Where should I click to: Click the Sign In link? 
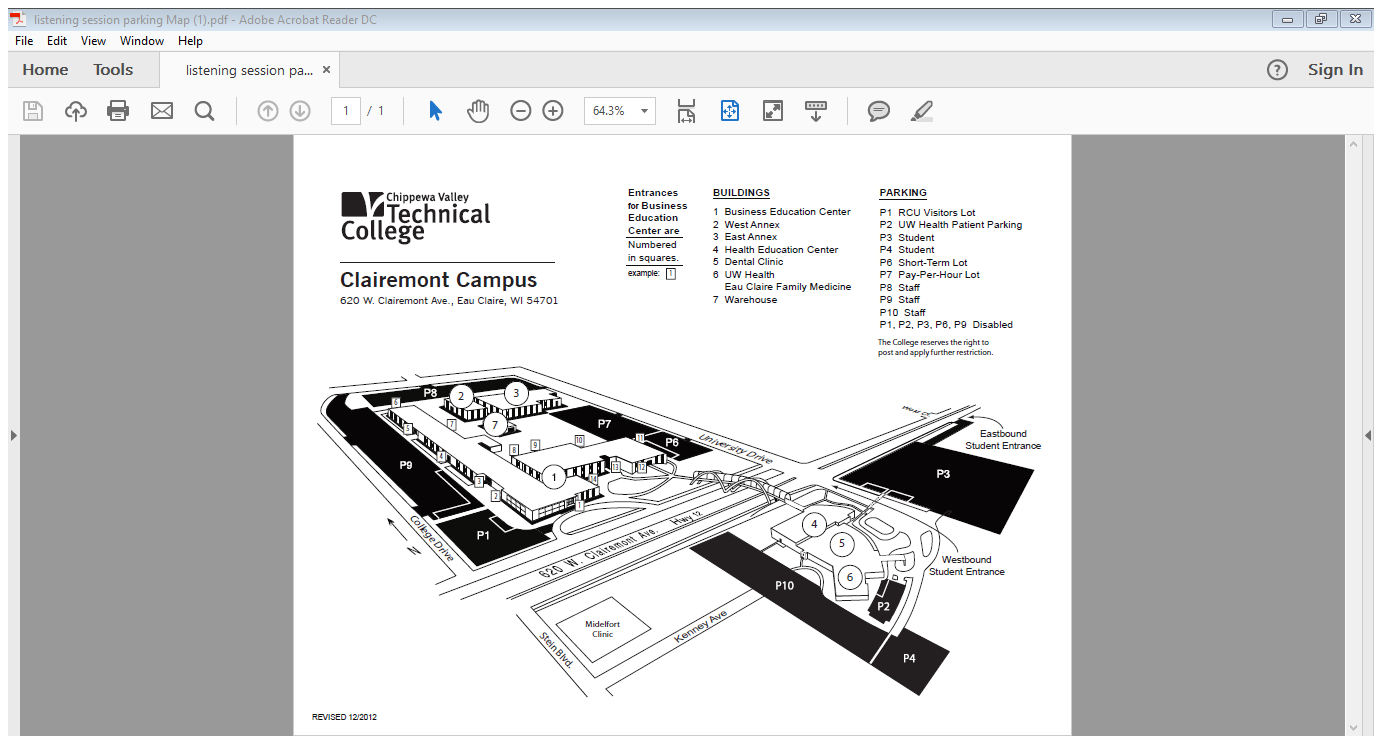tap(1335, 70)
